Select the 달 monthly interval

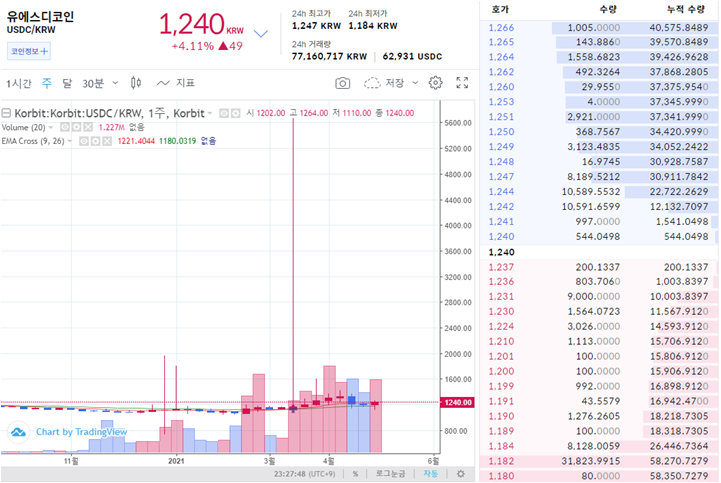[67, 83]
